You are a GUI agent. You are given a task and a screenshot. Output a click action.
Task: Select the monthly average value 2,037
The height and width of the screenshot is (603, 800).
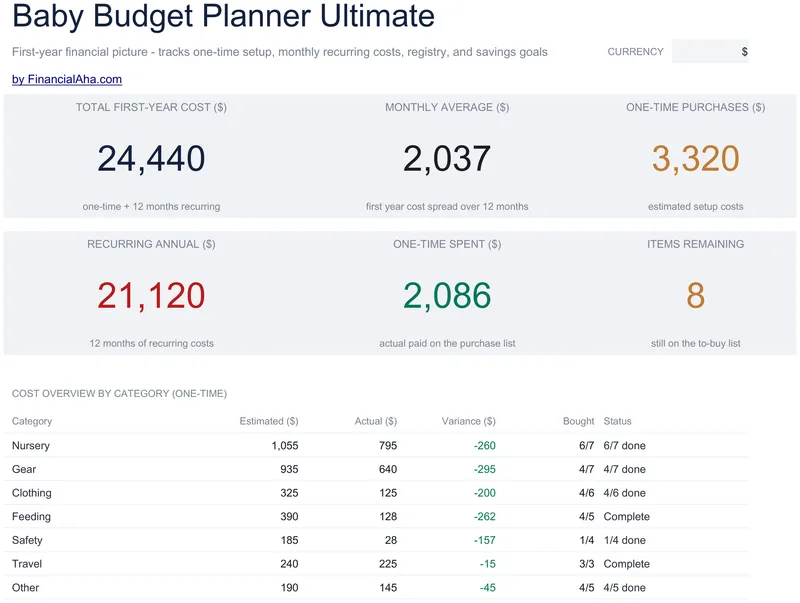[447, 158]
